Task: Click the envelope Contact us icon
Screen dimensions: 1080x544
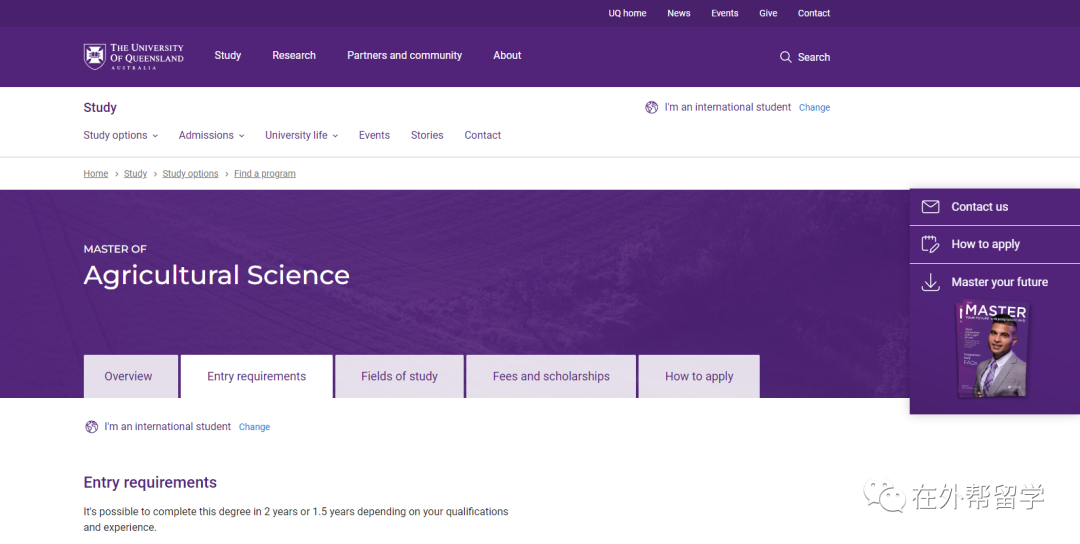Action: click(931, 207)
